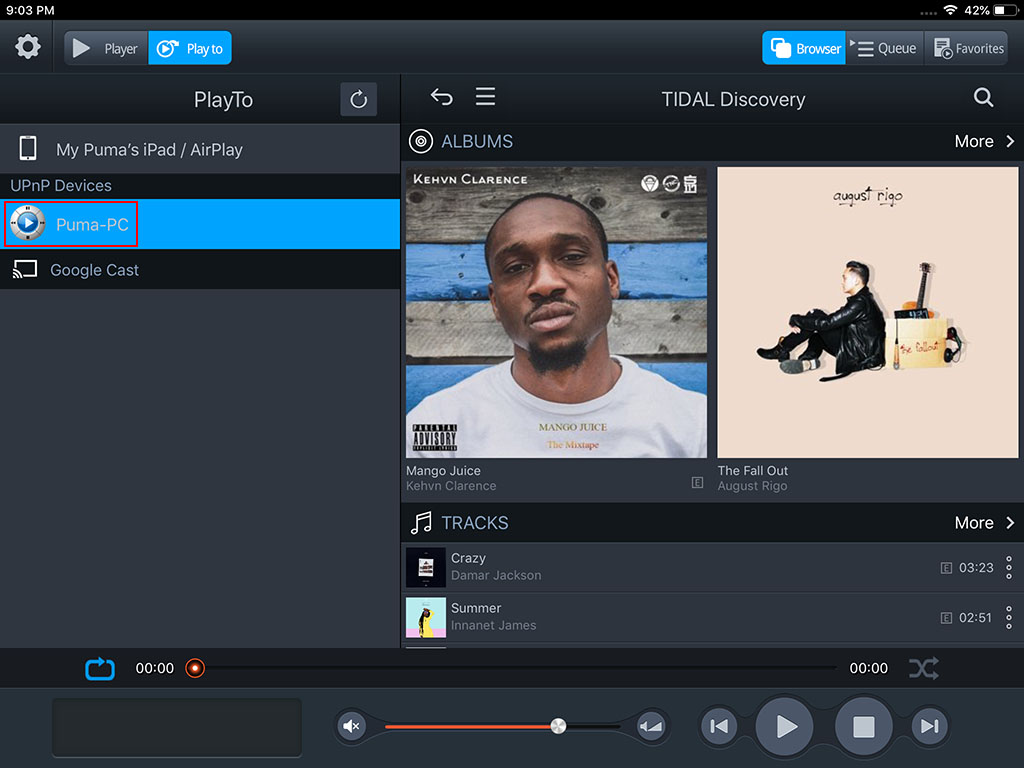Click Summer track thumbnail
Screen dimensions: 1024x768
[426, 617]
